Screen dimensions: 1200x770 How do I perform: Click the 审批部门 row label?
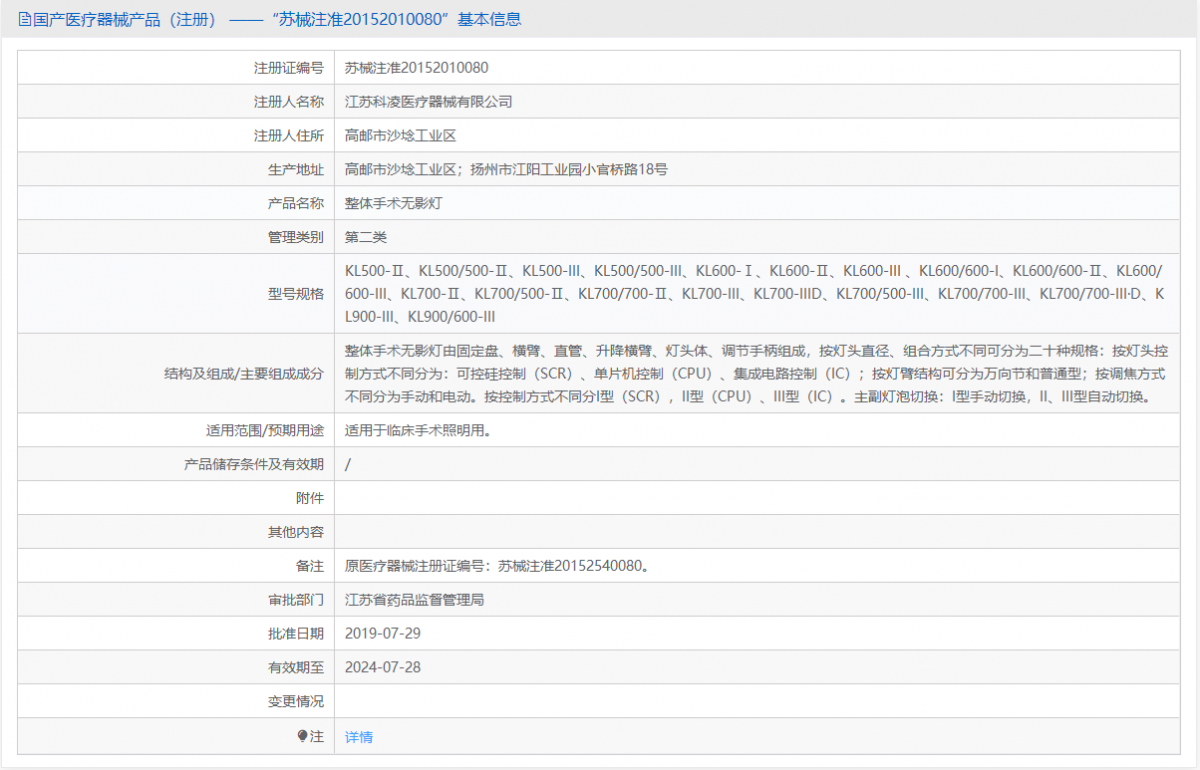(x=296, y=600)
